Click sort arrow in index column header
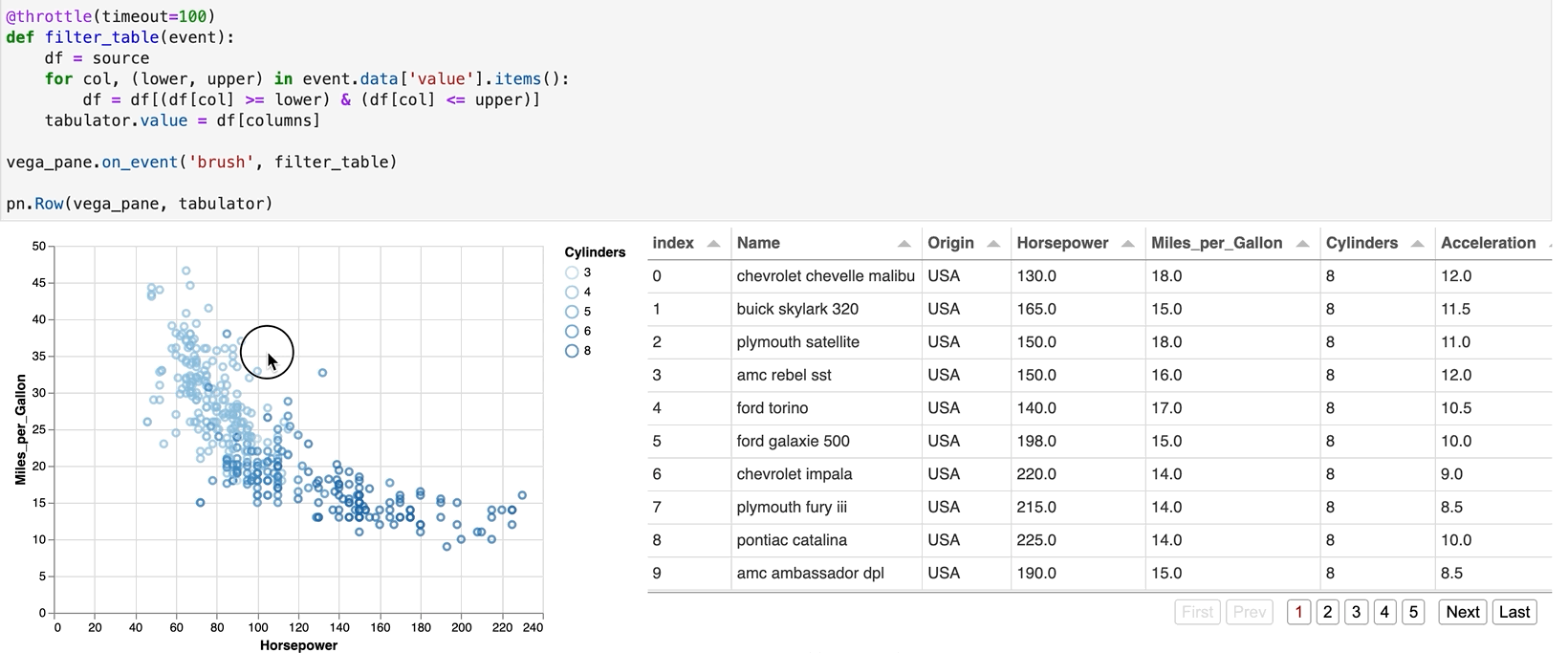The image size is (1568, 653). coord(713,244)
